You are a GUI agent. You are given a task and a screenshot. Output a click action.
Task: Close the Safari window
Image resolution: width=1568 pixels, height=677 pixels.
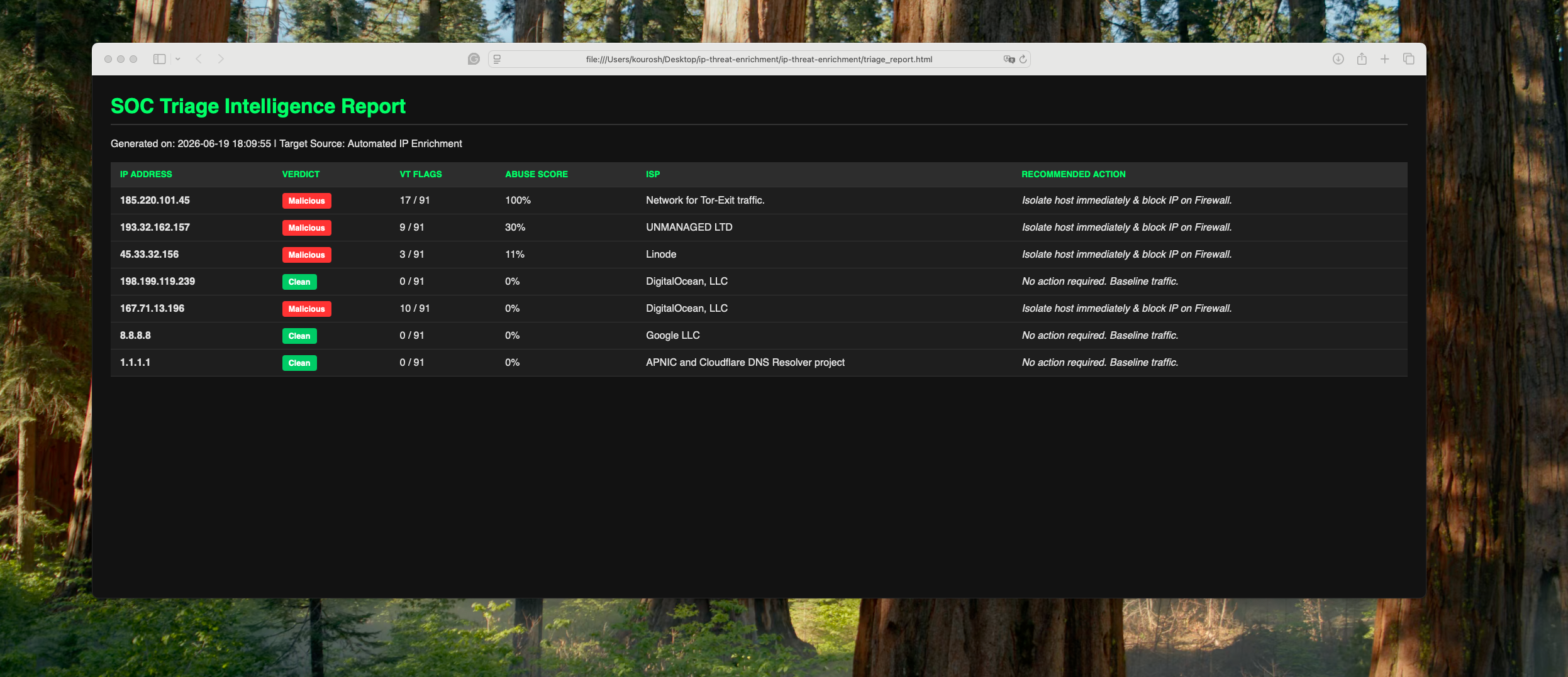pos(108,59)
